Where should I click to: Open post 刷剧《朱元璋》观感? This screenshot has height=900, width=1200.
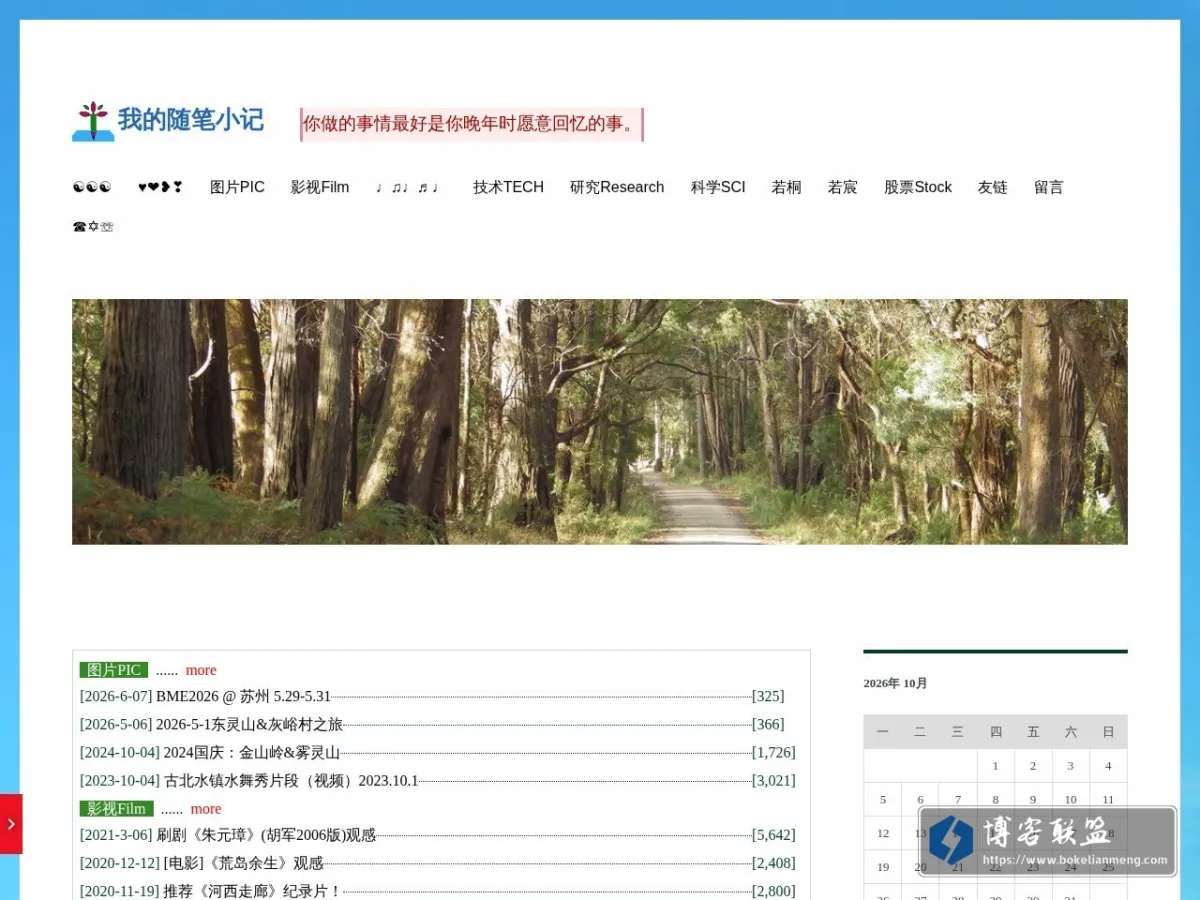pyautogui.click(x=266, y=835)
